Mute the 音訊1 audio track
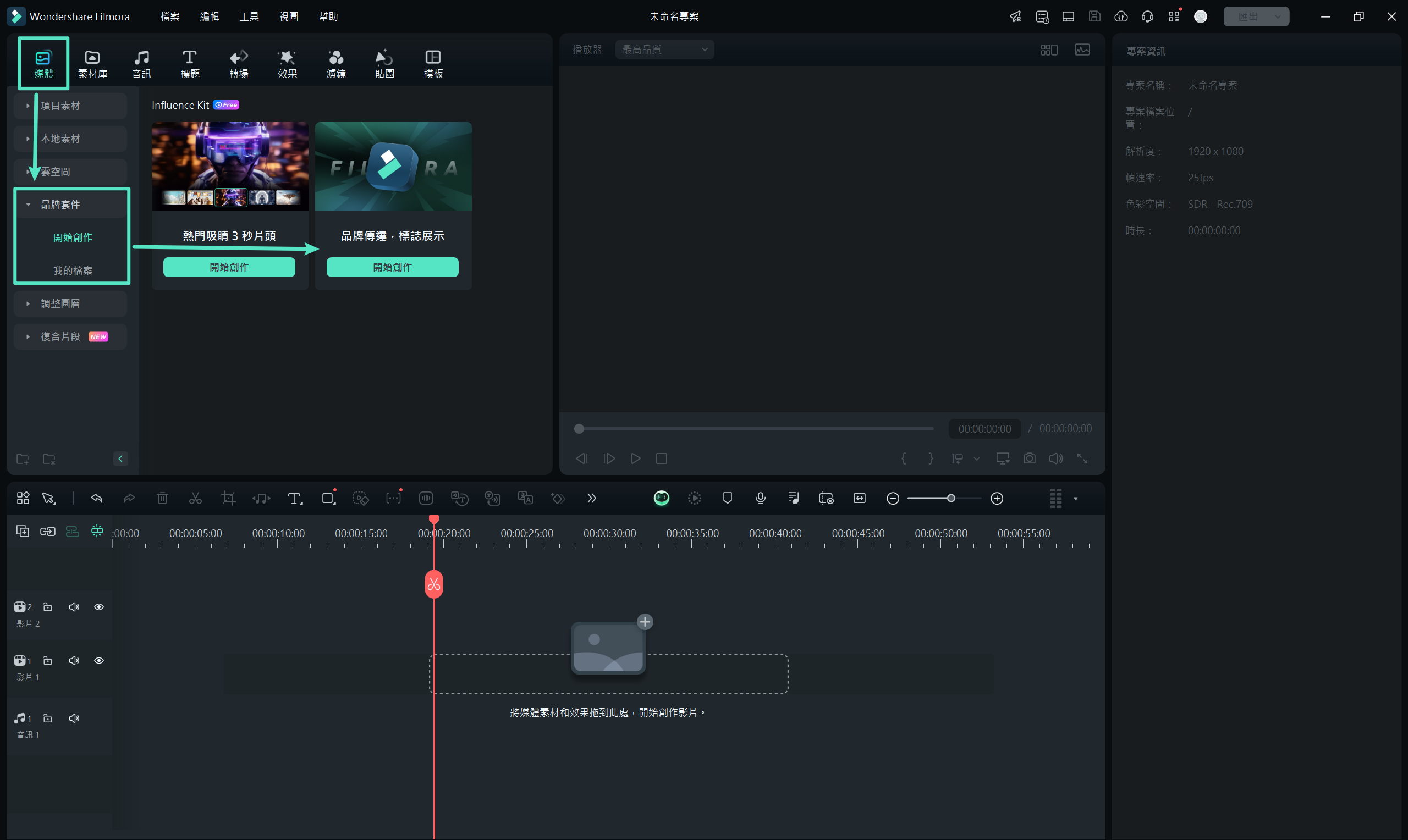This screenshot has height=840, width=1408. 74,717
